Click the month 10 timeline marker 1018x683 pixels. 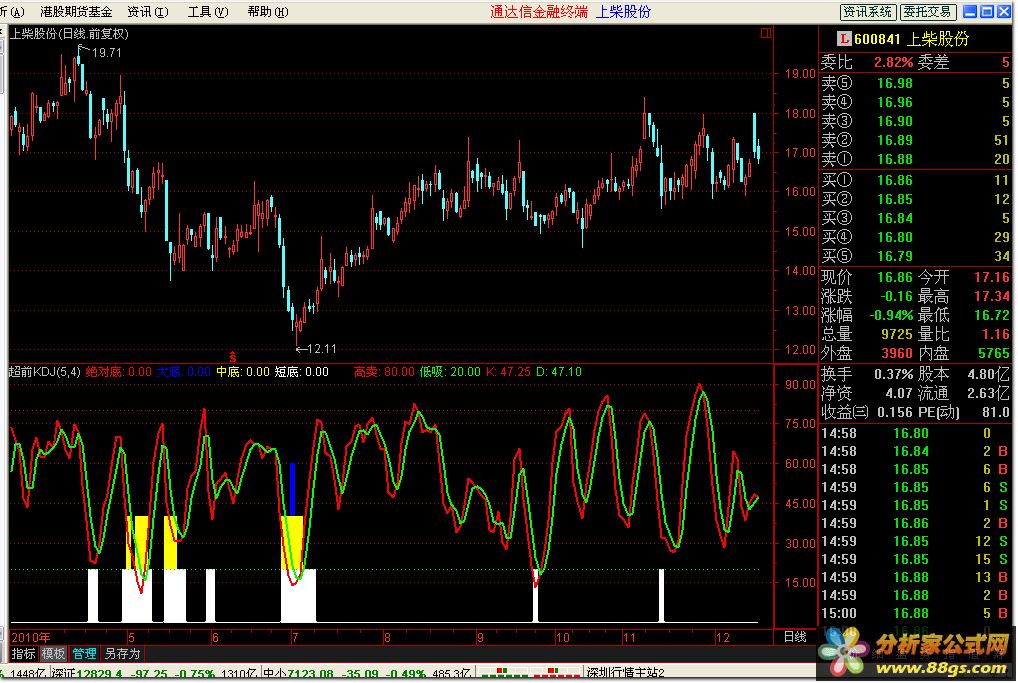click(x=562, y=638)
